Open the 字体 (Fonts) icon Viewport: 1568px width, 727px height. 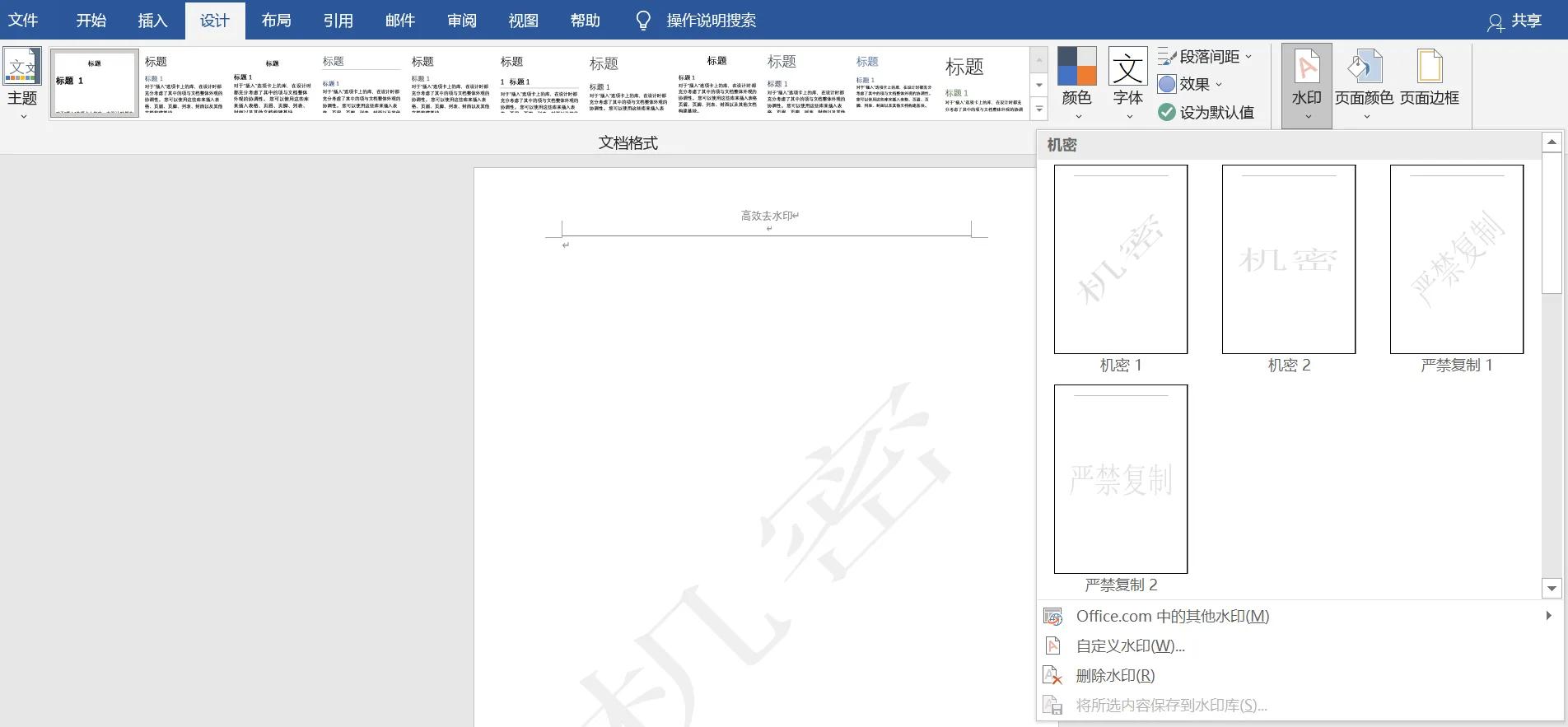tap(1127, 67)
